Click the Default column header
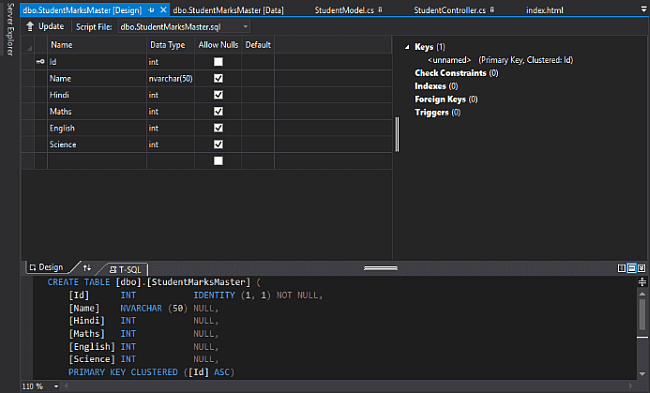Viewport: 650px width, 393px height. coord(258,45)
